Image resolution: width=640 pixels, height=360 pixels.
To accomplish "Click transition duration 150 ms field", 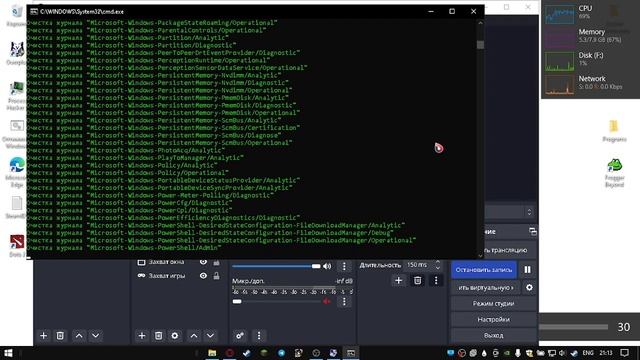I will (x=418, y=265).
